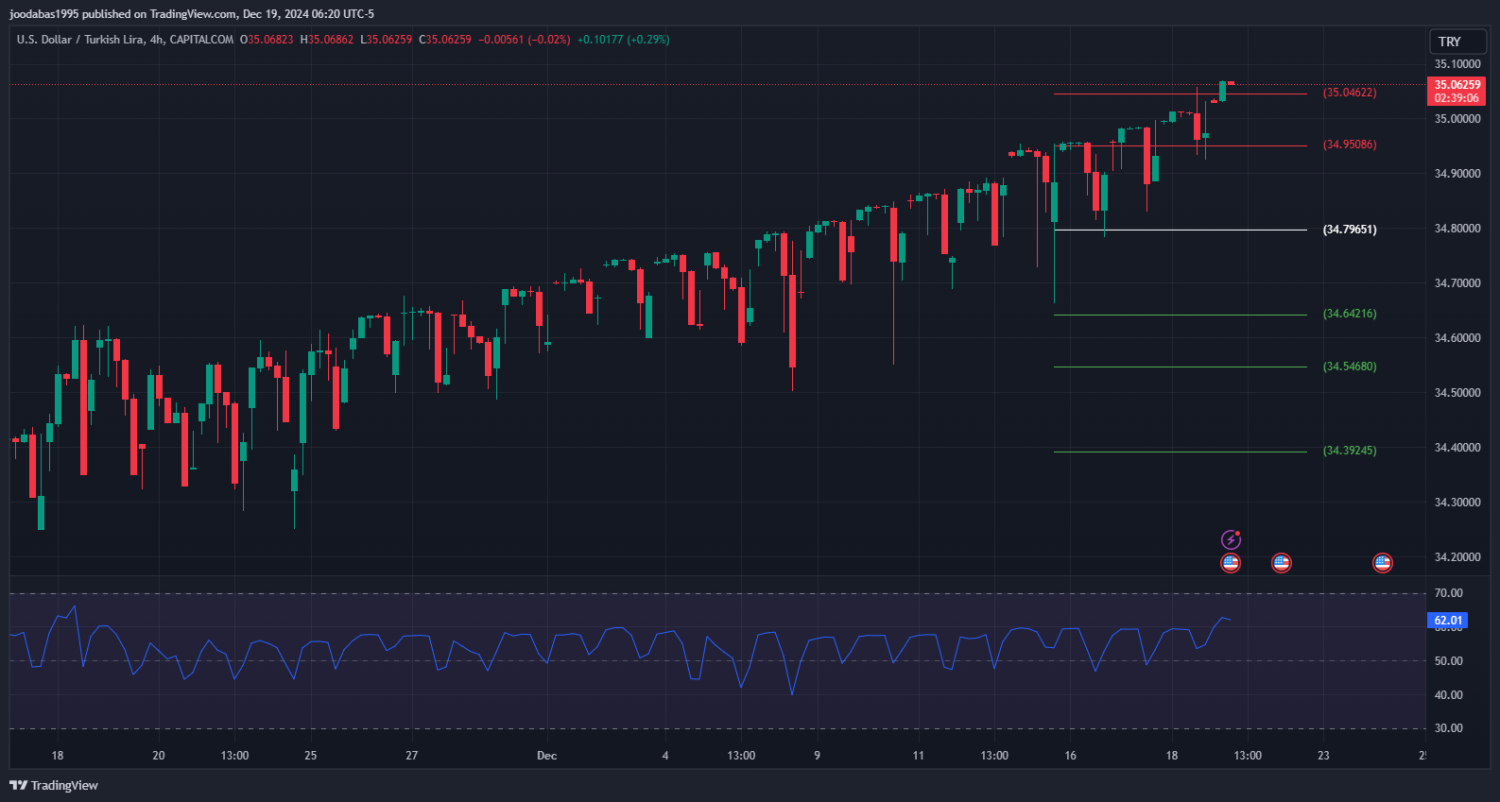The width and height of the screenshot is (1500, 802).
Task: Select the red 35.04622 level label
Action: pos(1350,93)
